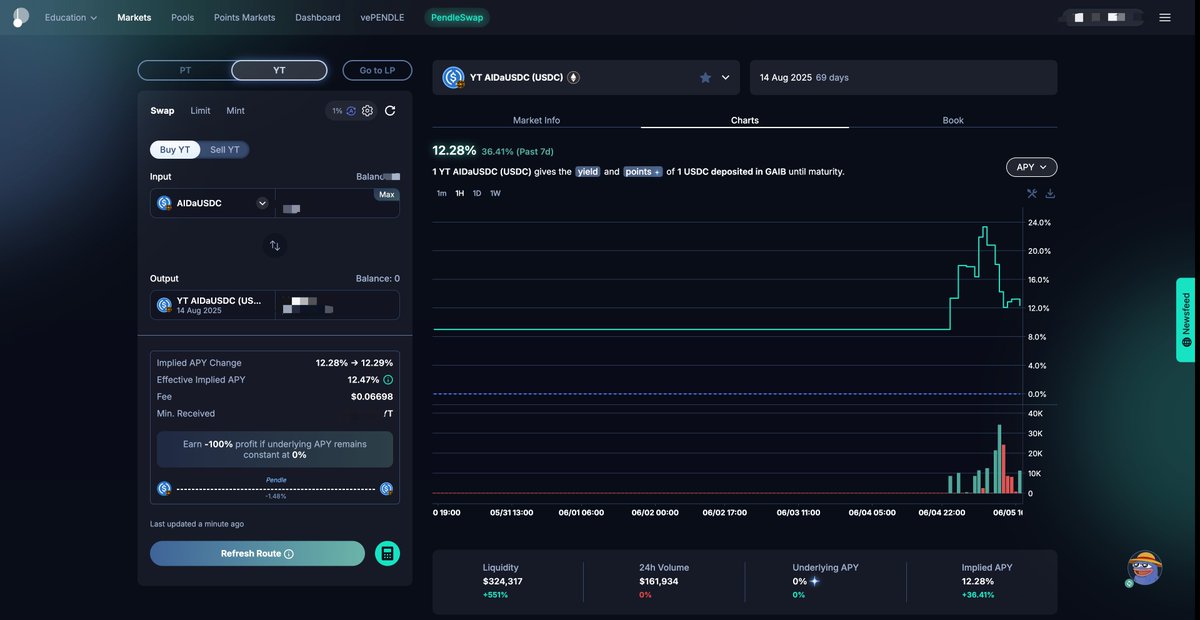Open the Newsfeed side tab
1200x620 pixels.
1186,320
